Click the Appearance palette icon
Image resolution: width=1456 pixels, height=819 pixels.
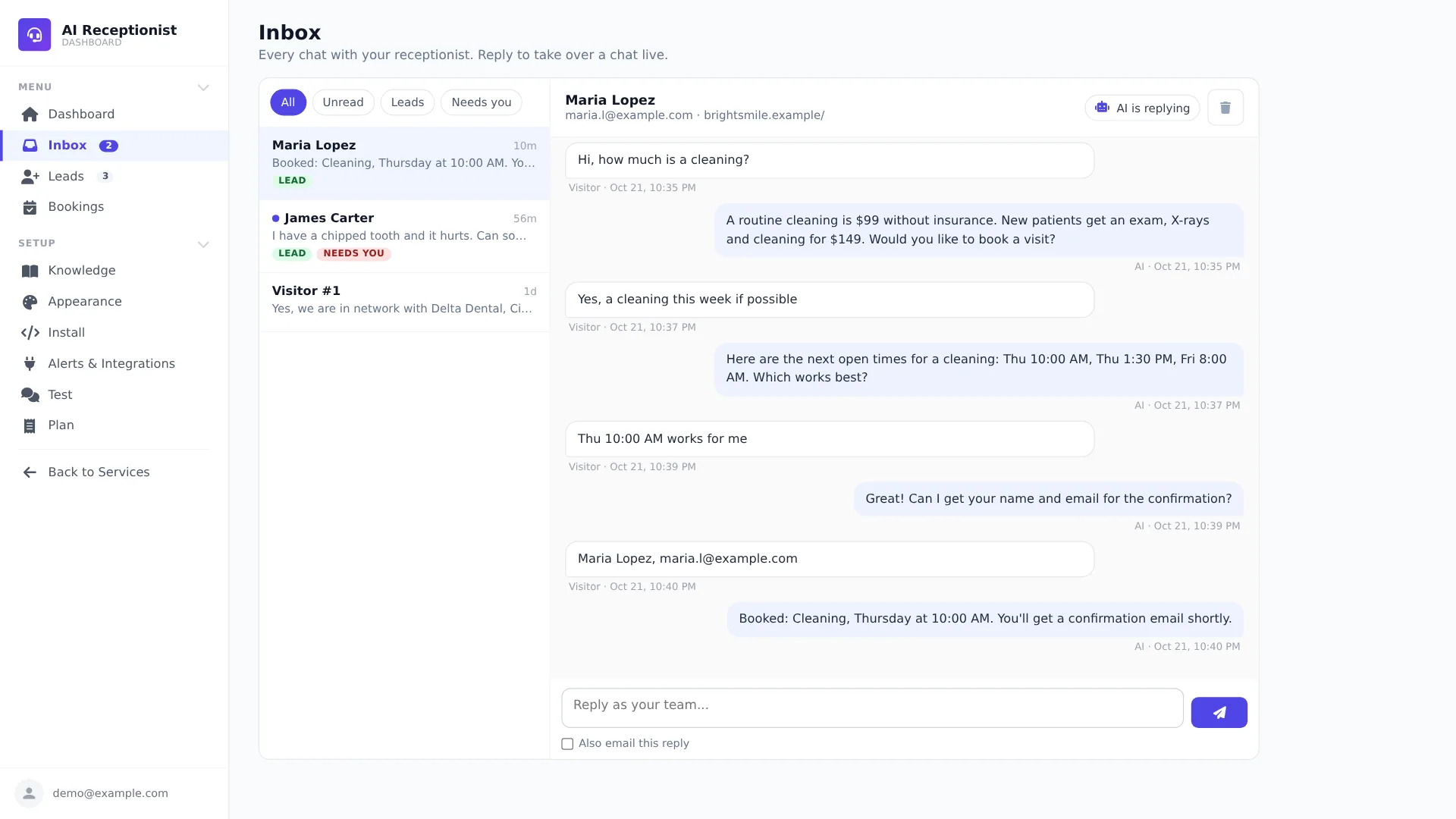point(30,302)
